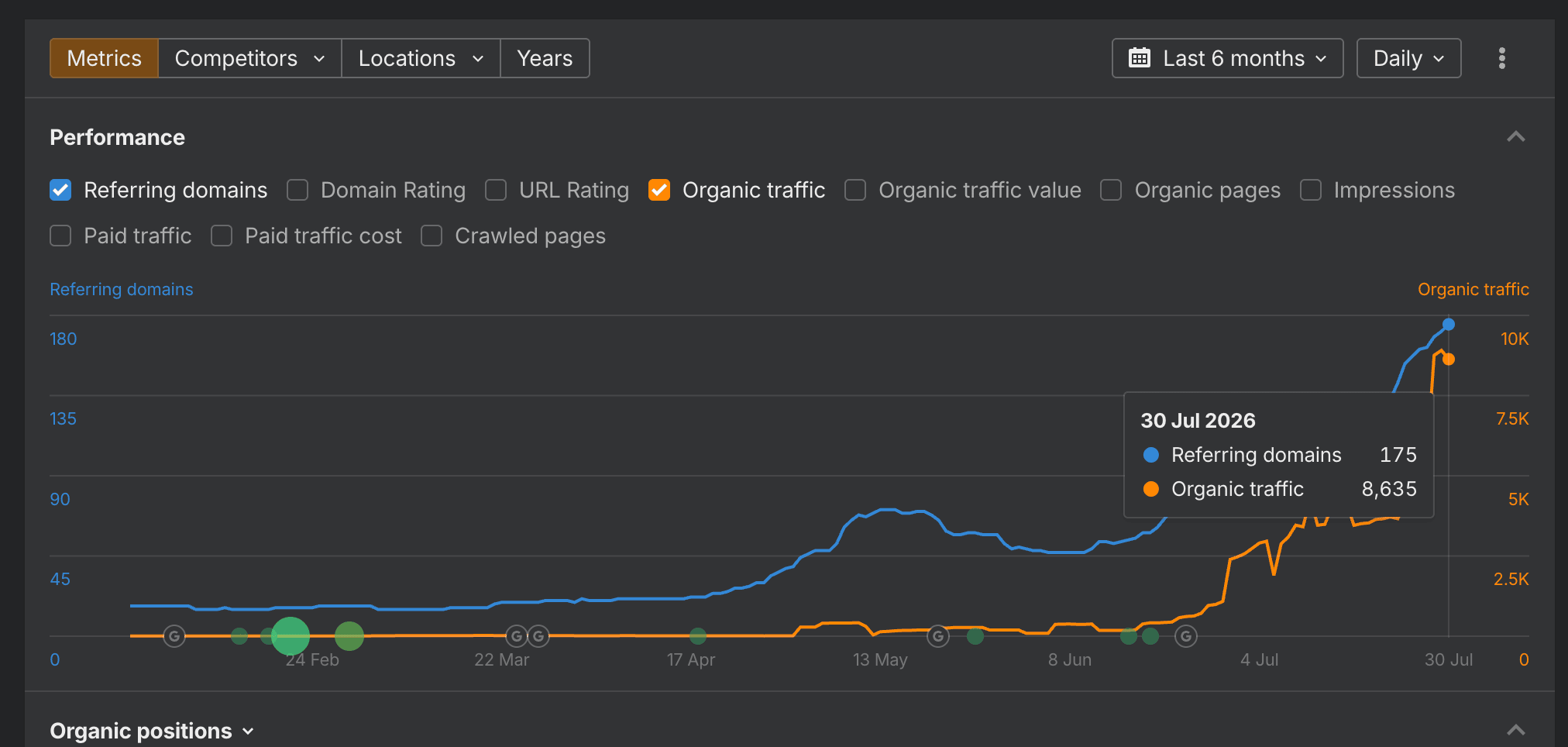Uncheck the Referring domains checkbox
The image size is (1568, 747).
point(60,190)
